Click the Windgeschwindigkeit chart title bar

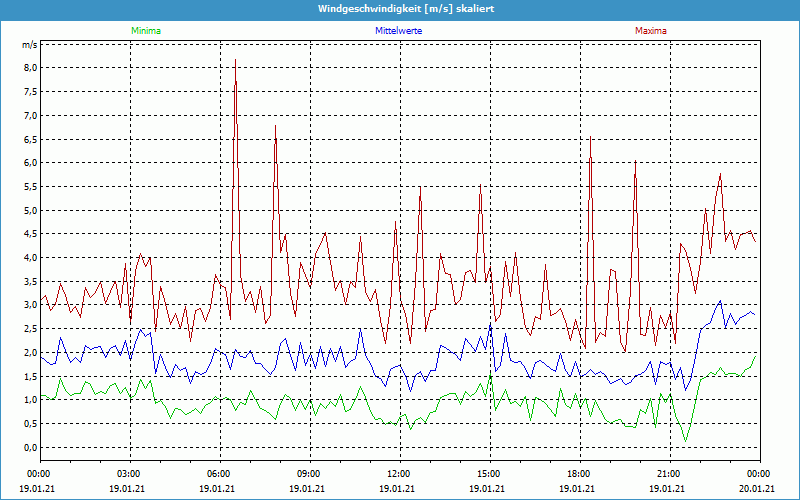[x=400, y=8]
